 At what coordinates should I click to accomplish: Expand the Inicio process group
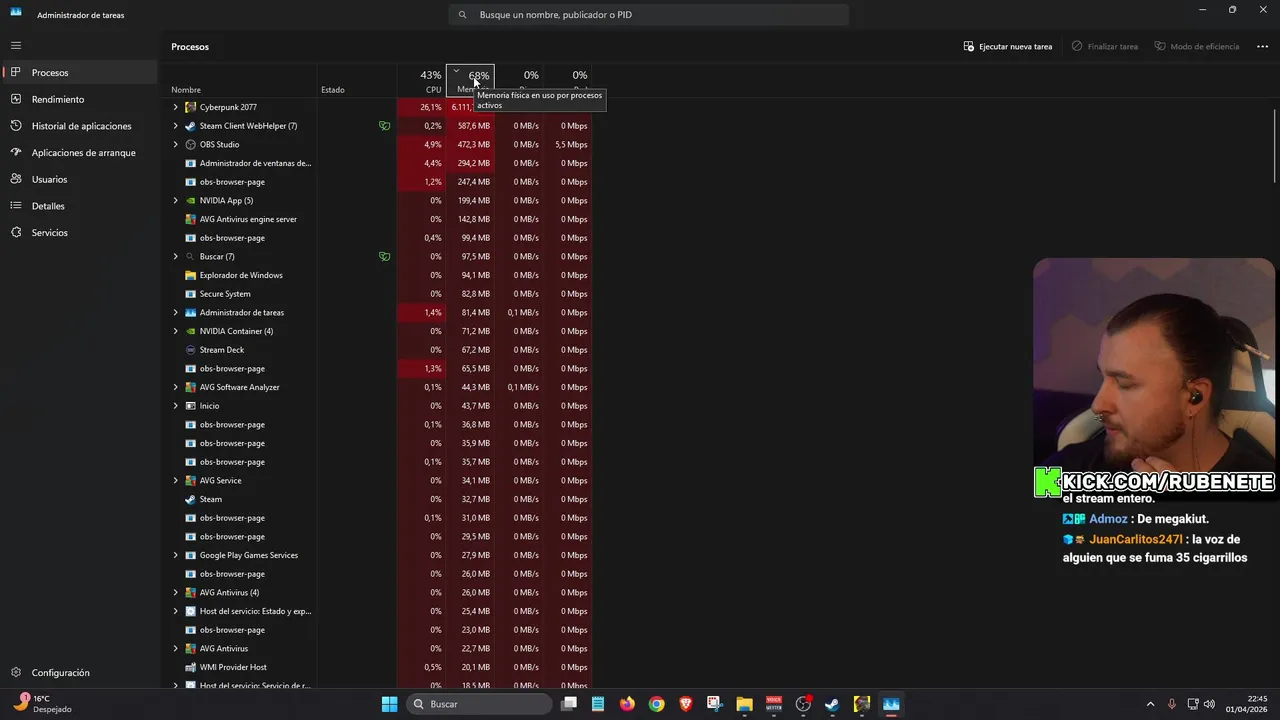176,406
